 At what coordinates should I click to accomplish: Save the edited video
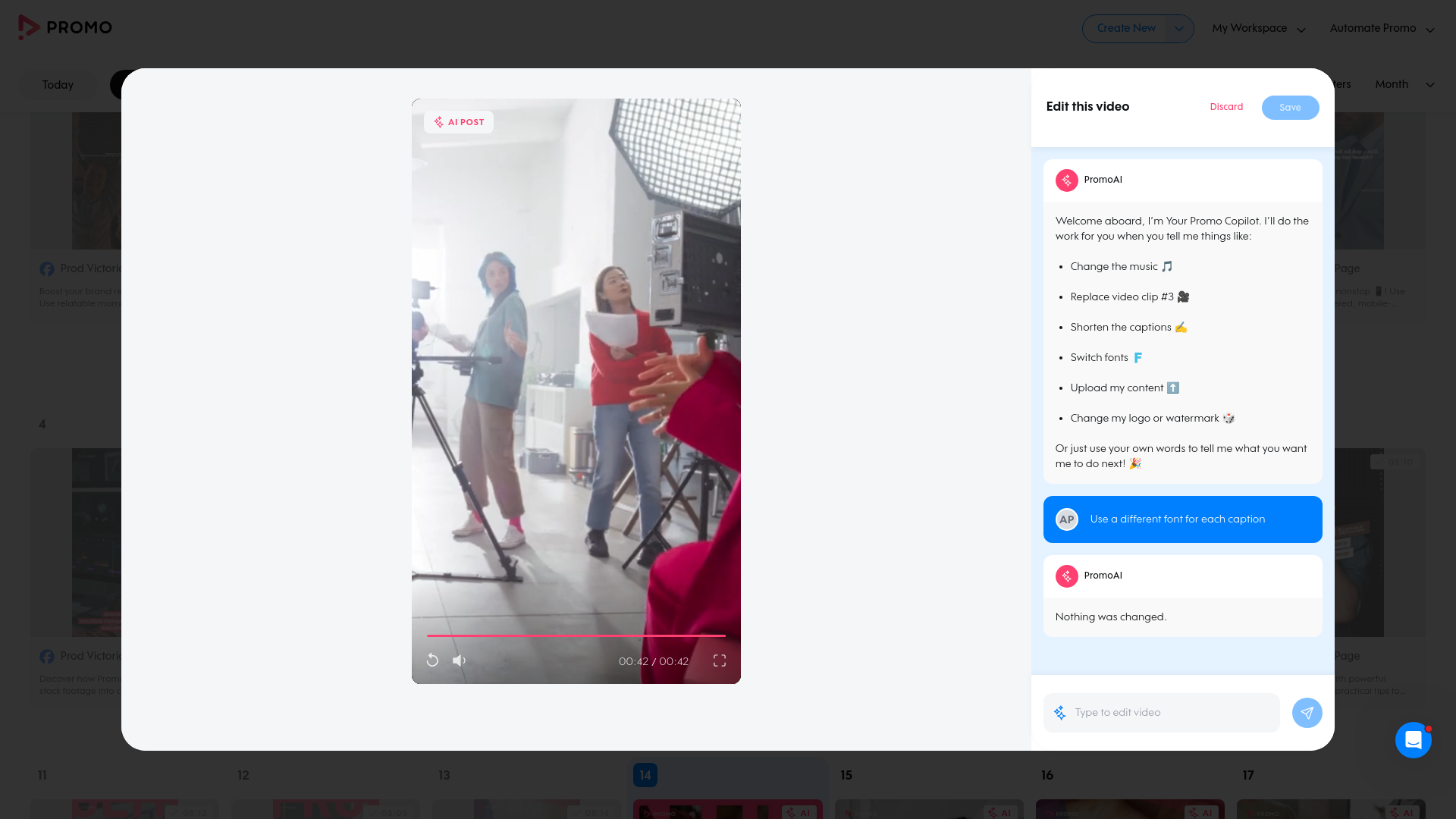click(x=1290, y=108)
